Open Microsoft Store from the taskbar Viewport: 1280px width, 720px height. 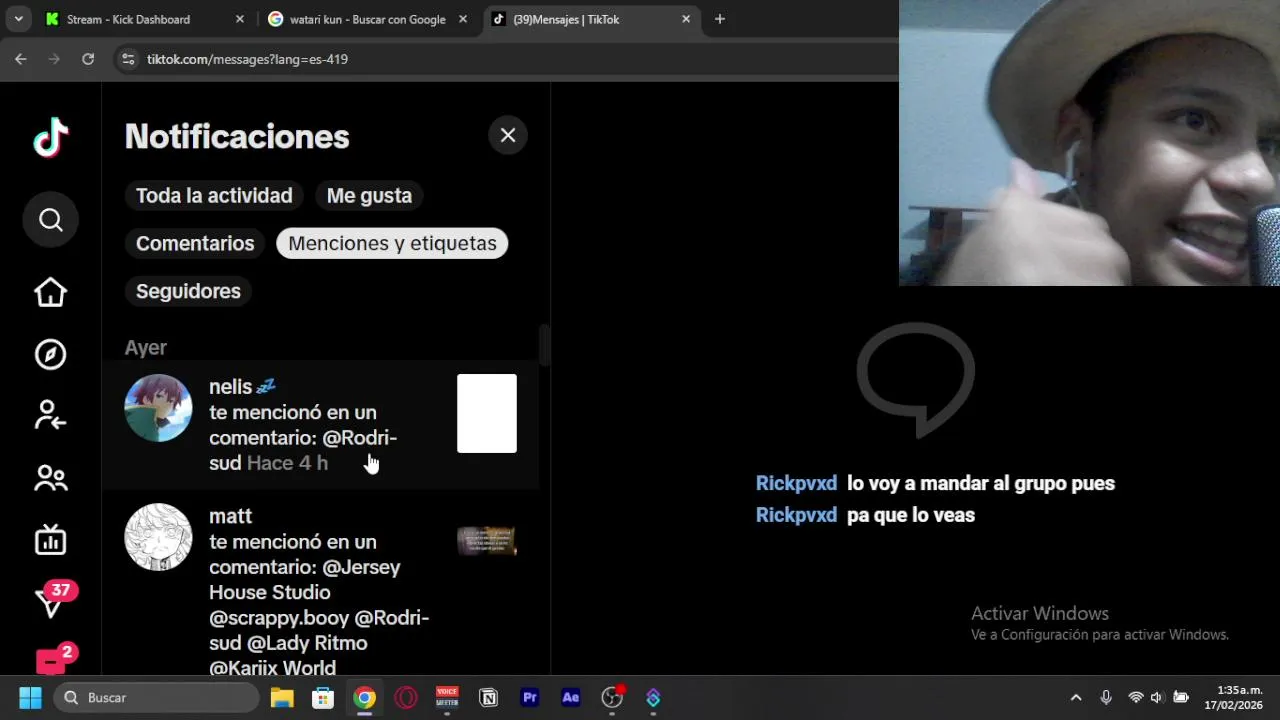click(323, 698)
